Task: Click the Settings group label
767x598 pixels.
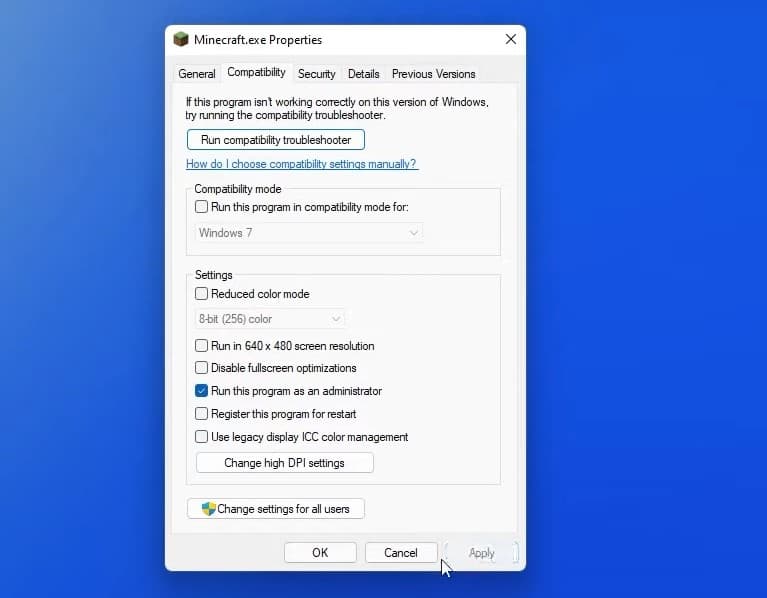Action: coord(213,275)
